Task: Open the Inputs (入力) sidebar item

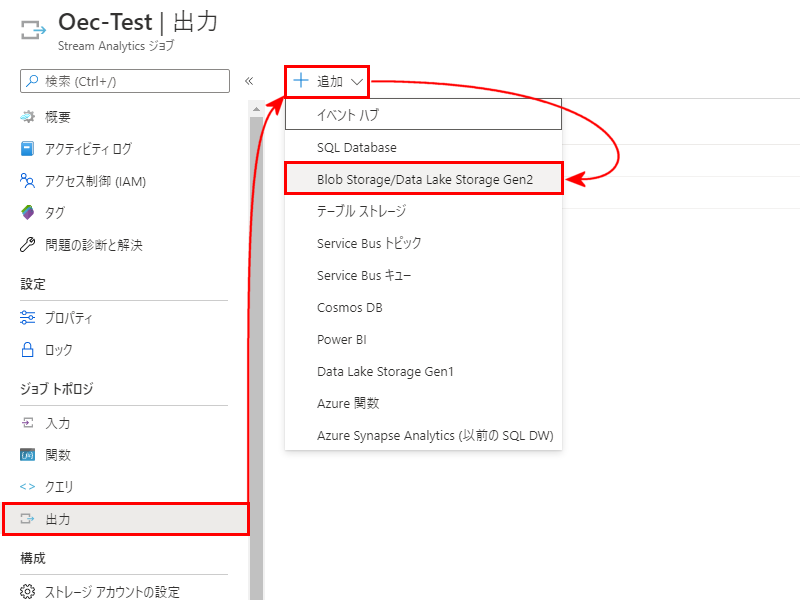Action: (58, 423)
